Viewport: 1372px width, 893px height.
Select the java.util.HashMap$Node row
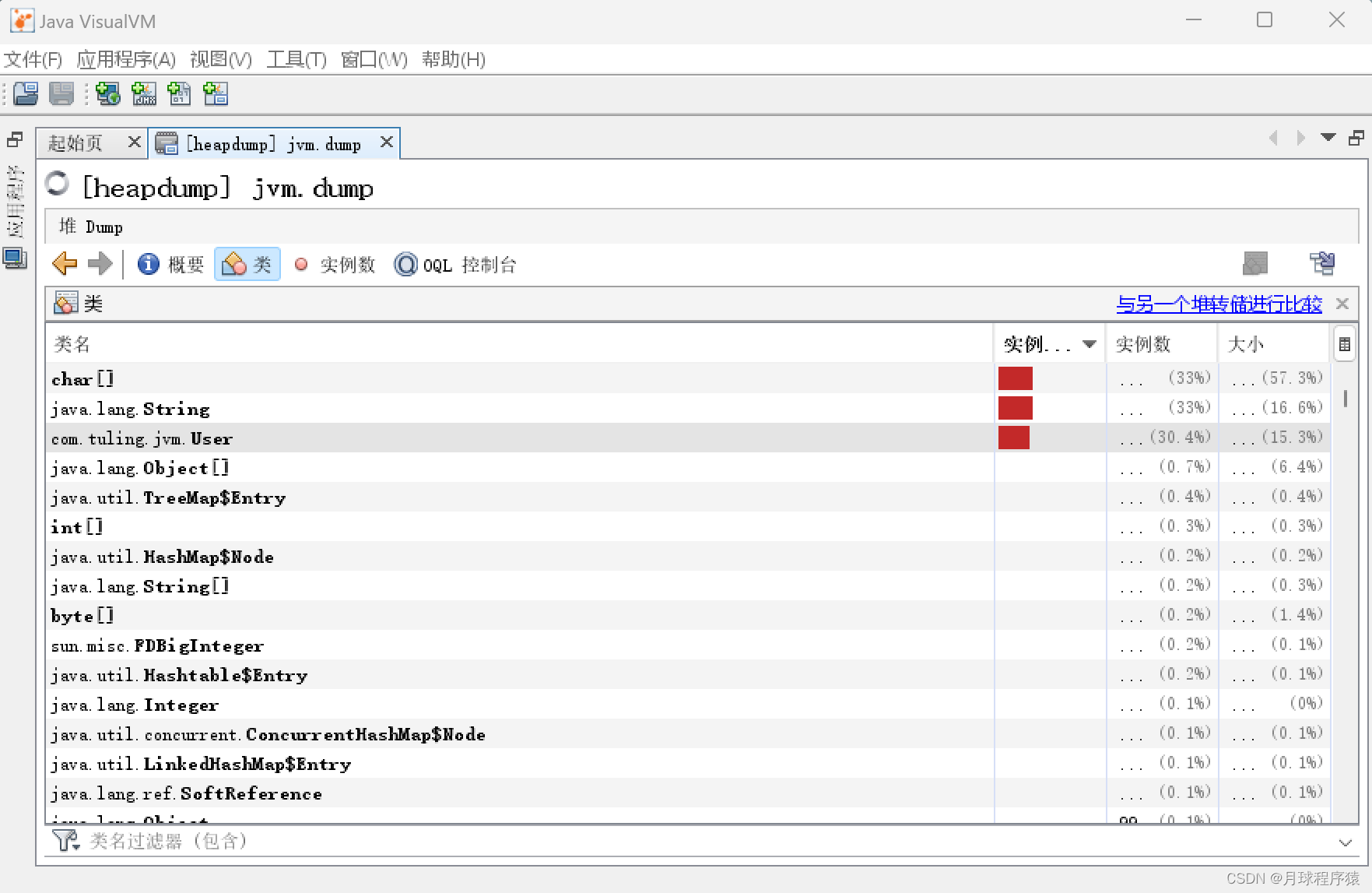(688, 556)
